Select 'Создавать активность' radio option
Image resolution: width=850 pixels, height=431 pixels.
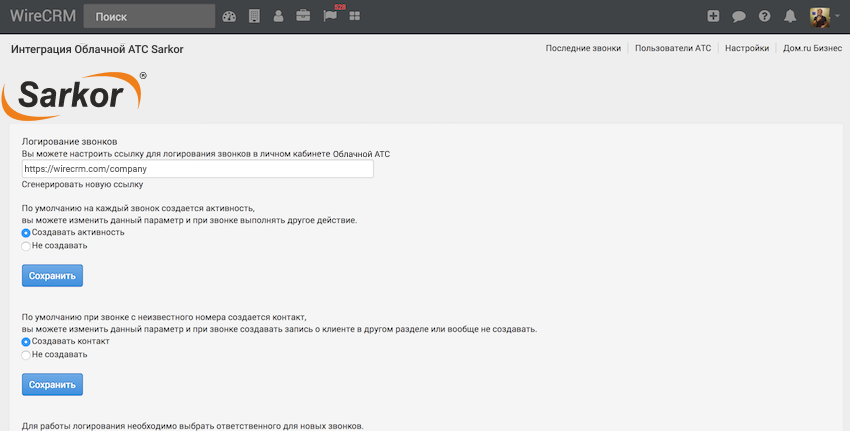pos(26,232)
